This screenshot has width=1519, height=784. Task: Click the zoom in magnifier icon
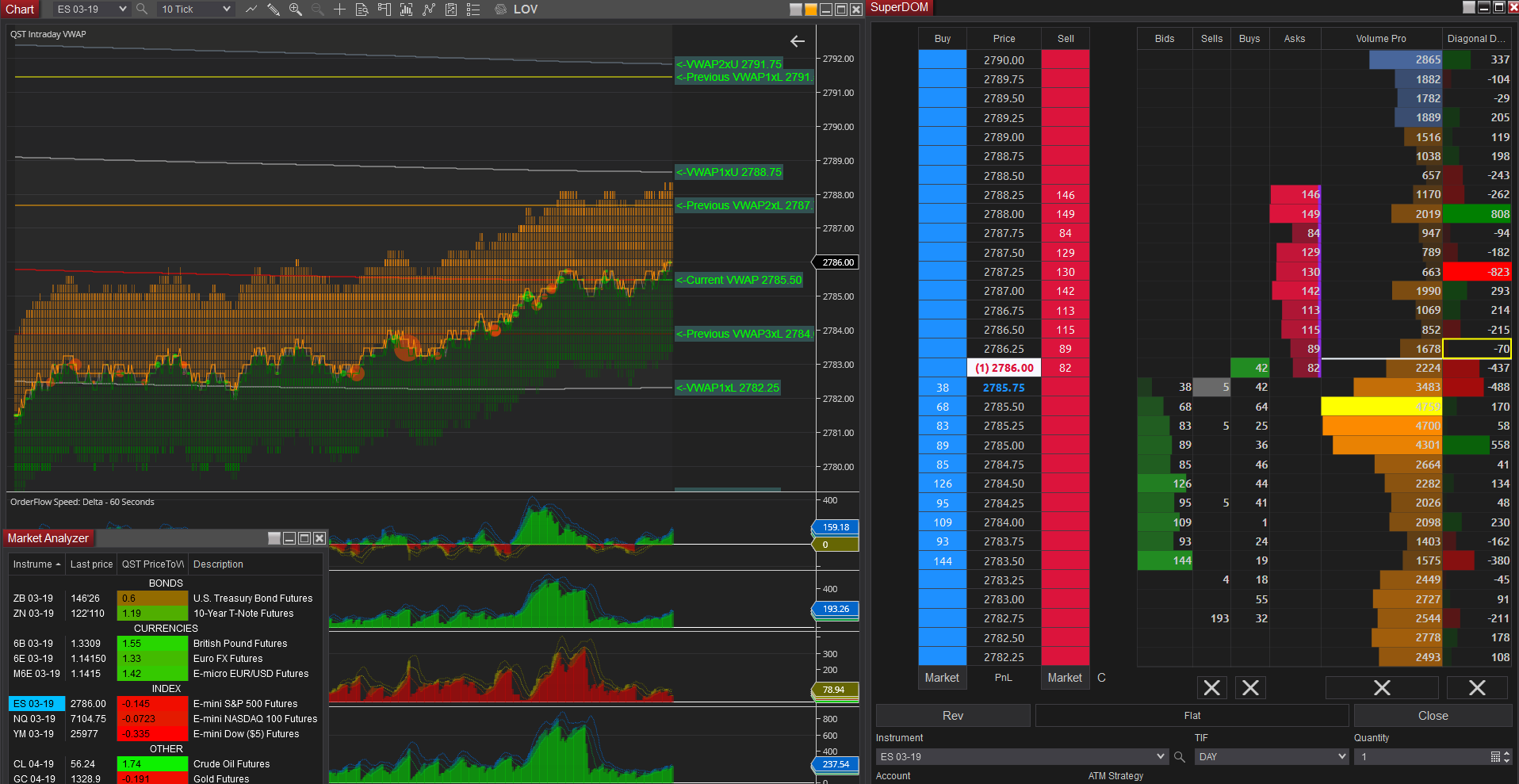[296, 9]
